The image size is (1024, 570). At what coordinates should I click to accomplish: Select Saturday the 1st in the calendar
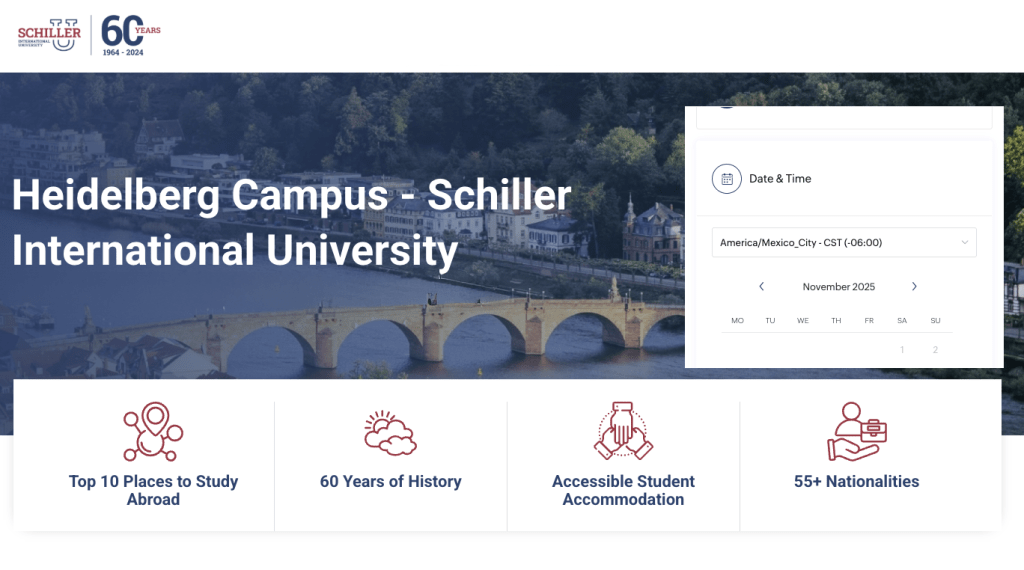coord(902,350)
